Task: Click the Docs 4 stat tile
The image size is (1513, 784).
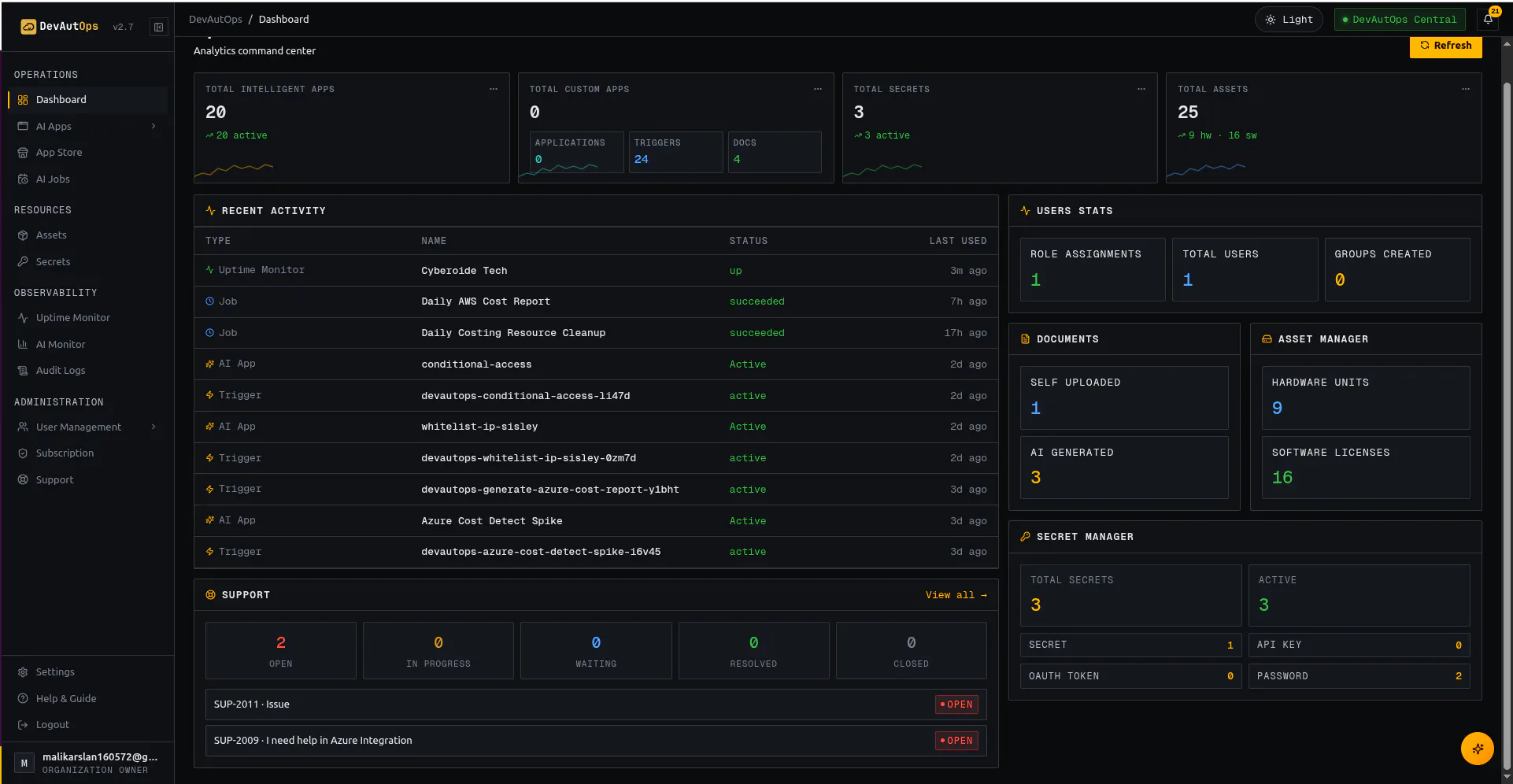Action: (x=775, y=152)
